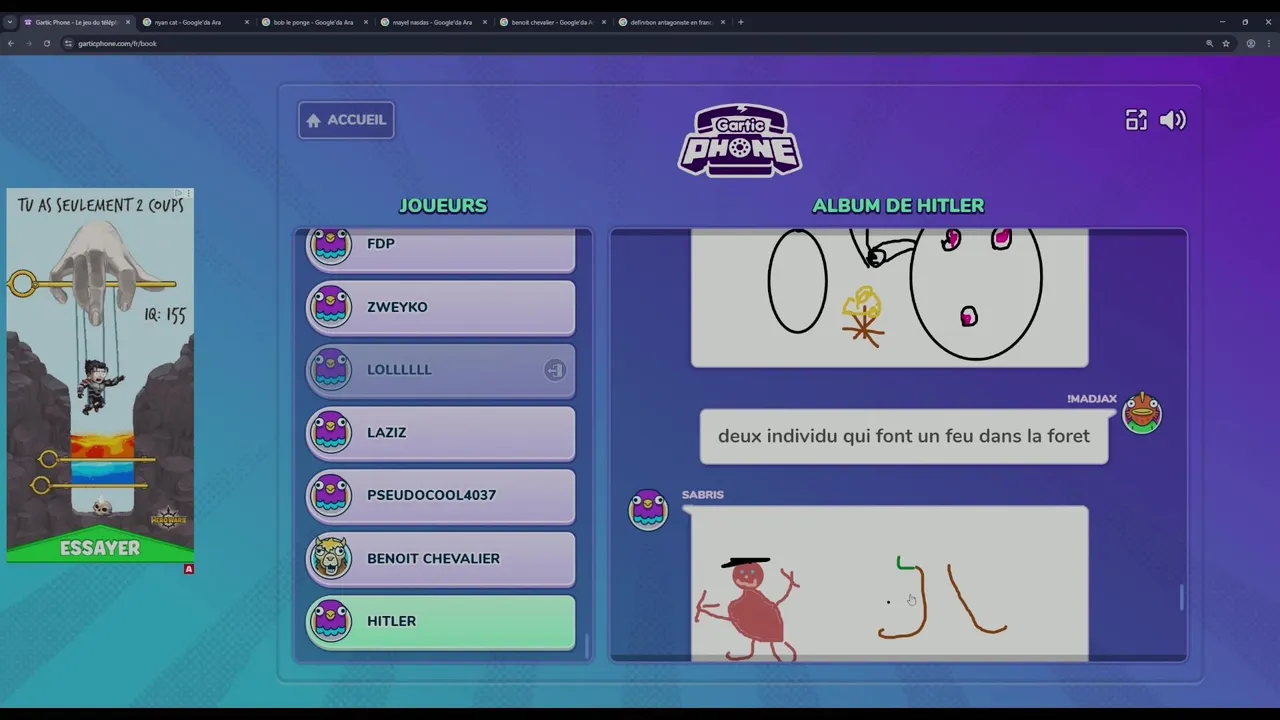Click ESSAYER on the ad banner
This screenshot has height=720, width=1280.
(x=100, y=548)
